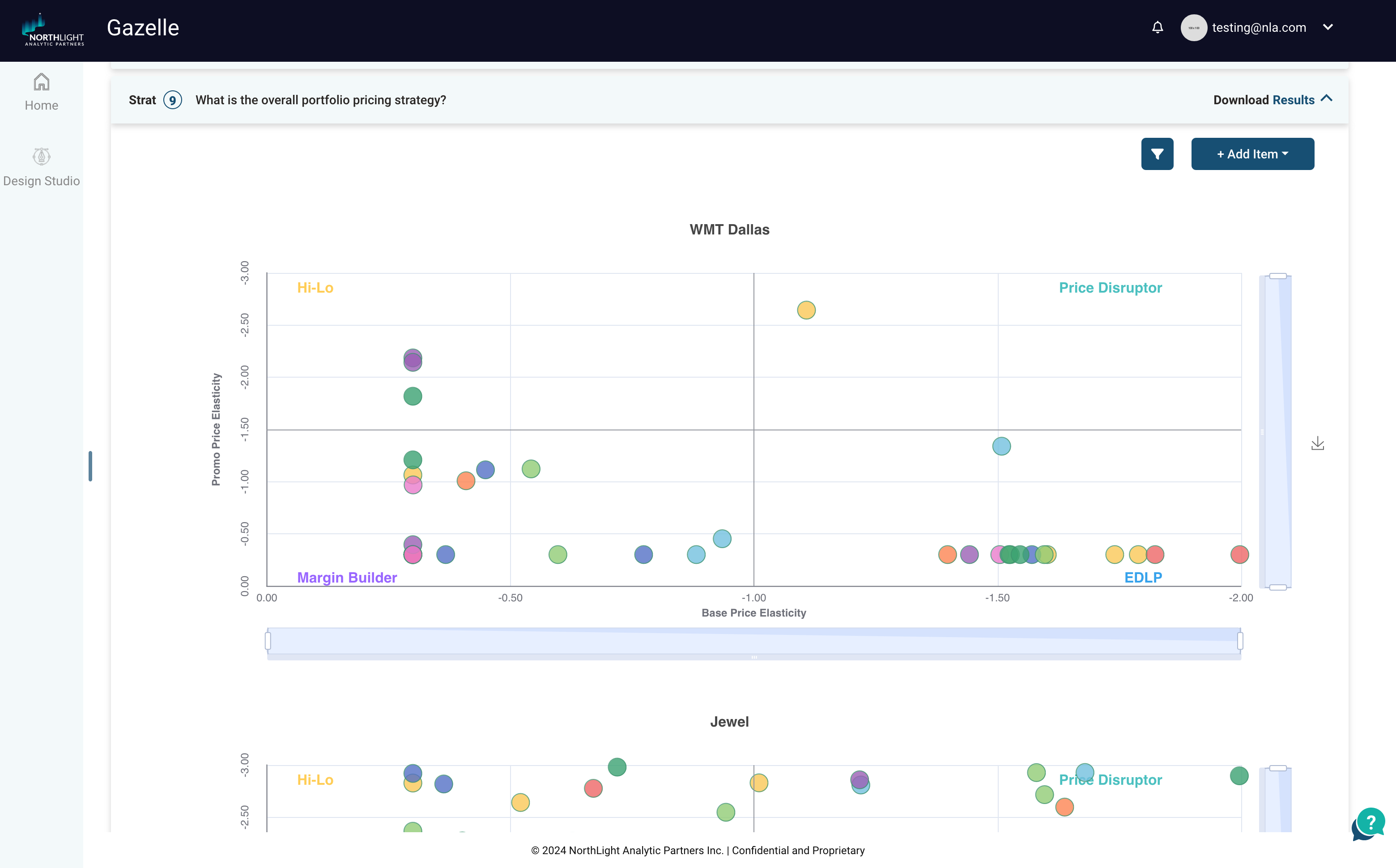Click the Hi-Lo quadrant label in WMT Dallas
The width and height of the screenshot is (1396, 868).
pyautogui.click(x=315, y=288)
